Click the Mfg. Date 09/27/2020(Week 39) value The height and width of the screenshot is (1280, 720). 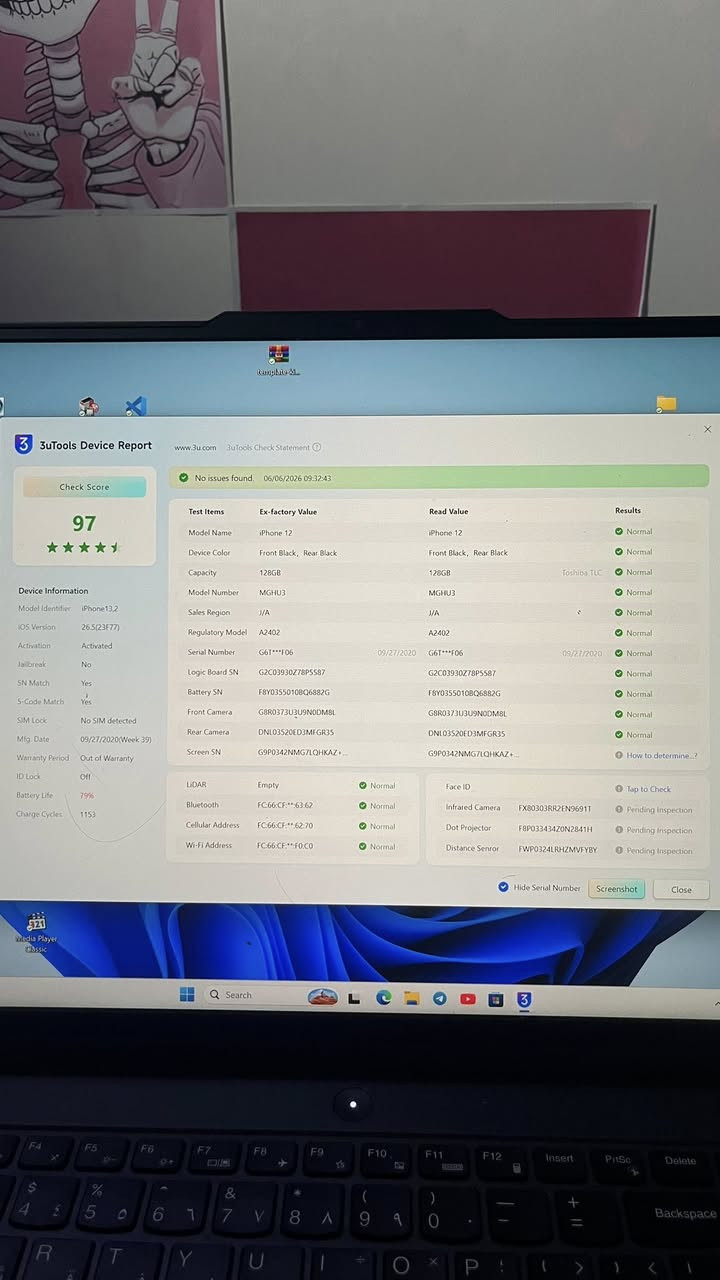116,739
